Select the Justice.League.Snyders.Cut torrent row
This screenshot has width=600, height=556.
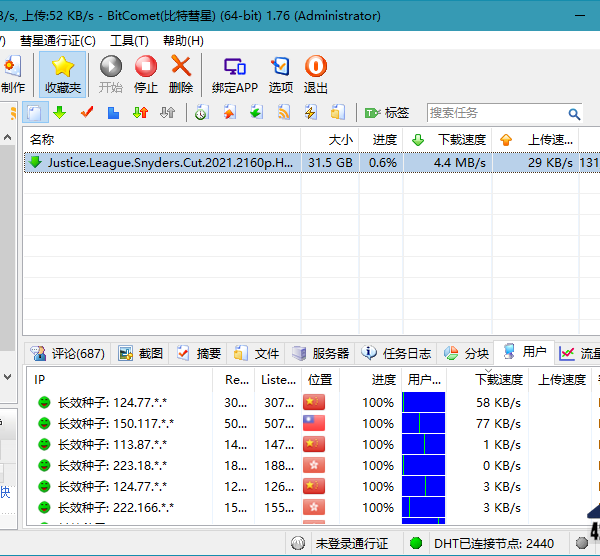[x=170, y=162]
